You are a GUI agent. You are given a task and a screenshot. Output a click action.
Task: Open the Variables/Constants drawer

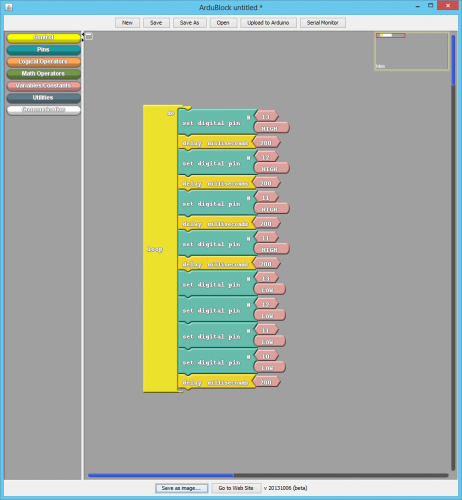coord(44,86)
